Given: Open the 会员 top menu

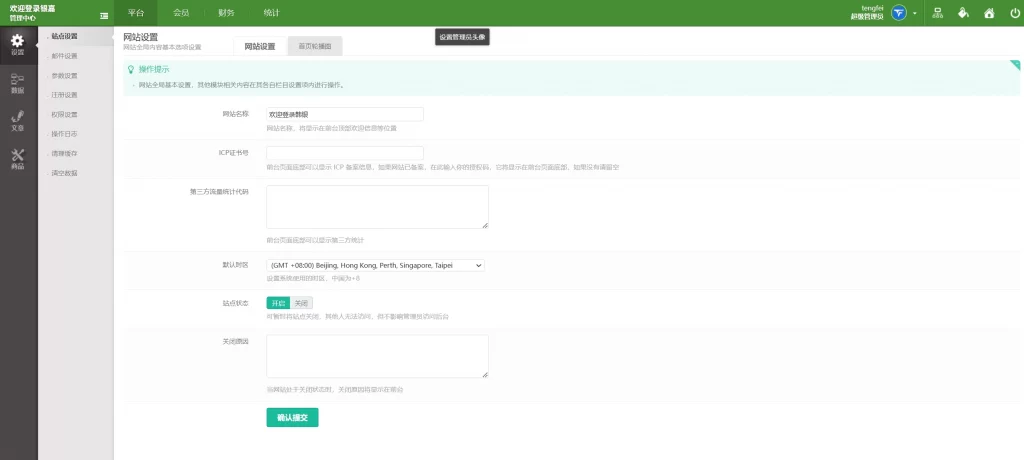Looking at the screenshot, I should [181, 13].
